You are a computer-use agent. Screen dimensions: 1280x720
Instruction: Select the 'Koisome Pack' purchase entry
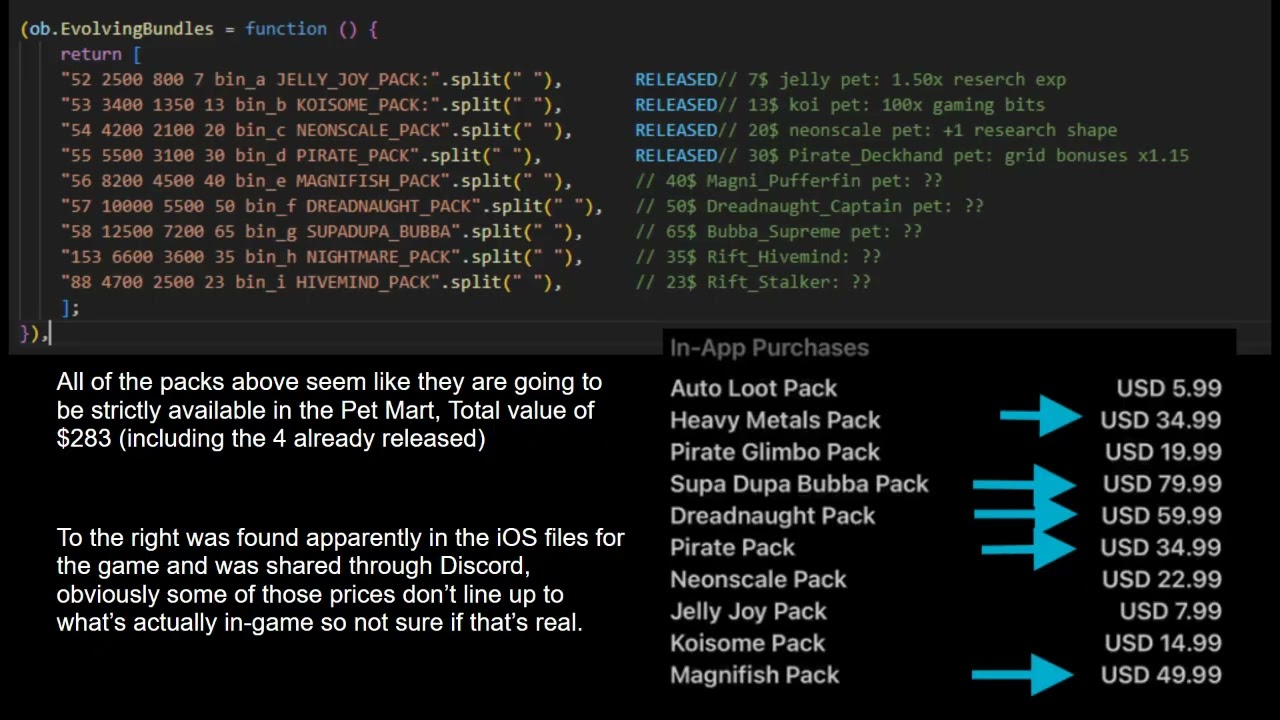(748, 643)
